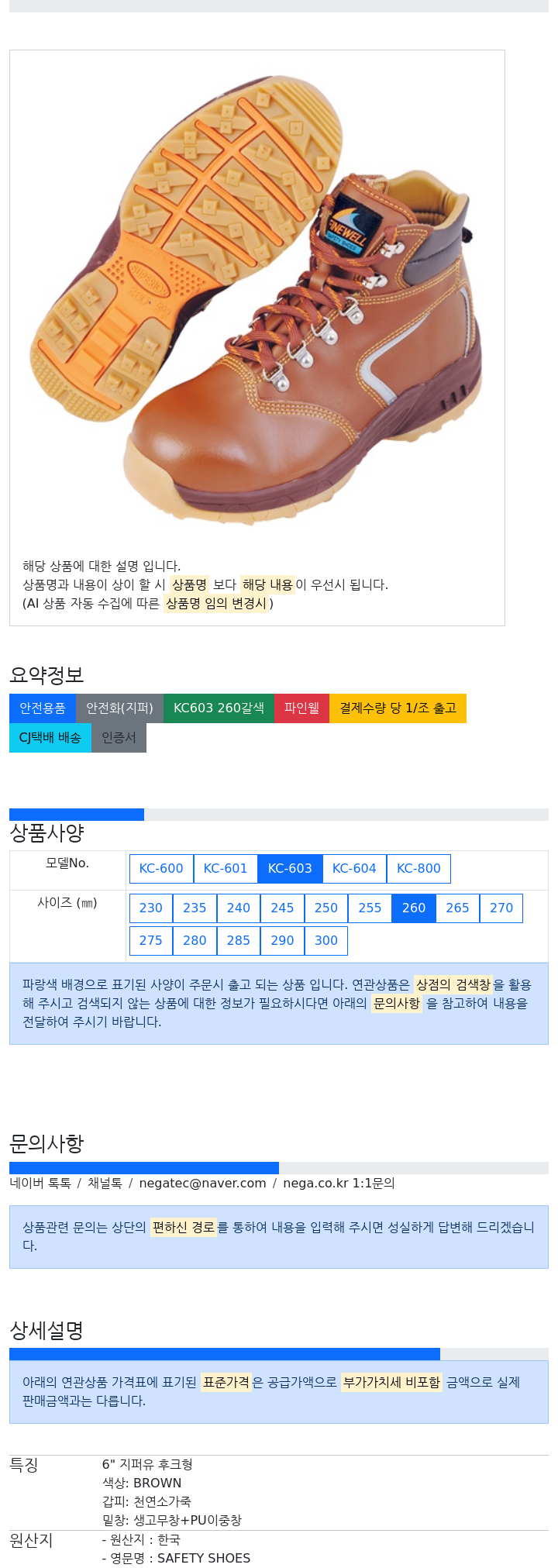558x1568 pixels.
Task: Pick shoe size 255
Action: (370, 908)
